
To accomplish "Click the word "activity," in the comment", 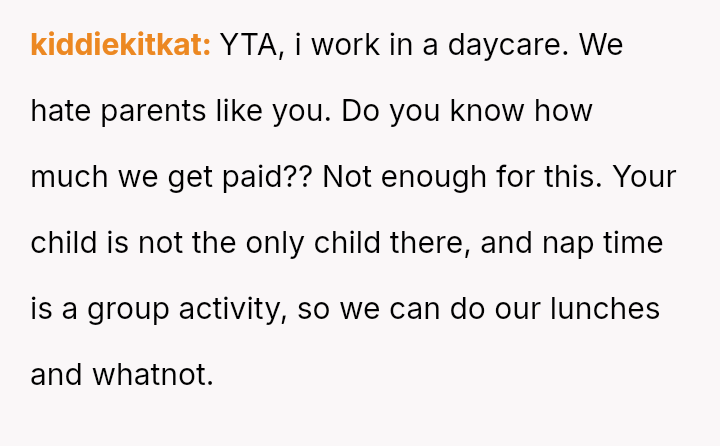I will 233,310.
